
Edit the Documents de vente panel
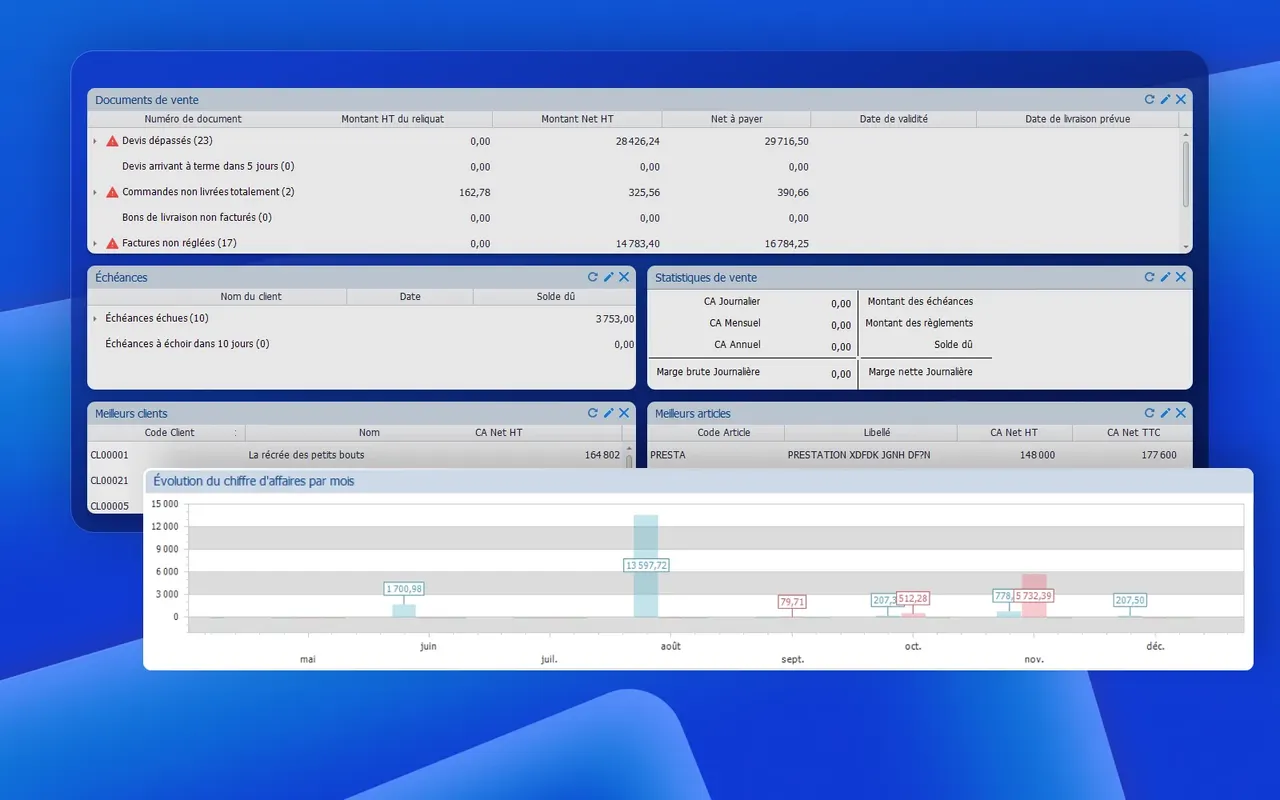point(1165,99)
